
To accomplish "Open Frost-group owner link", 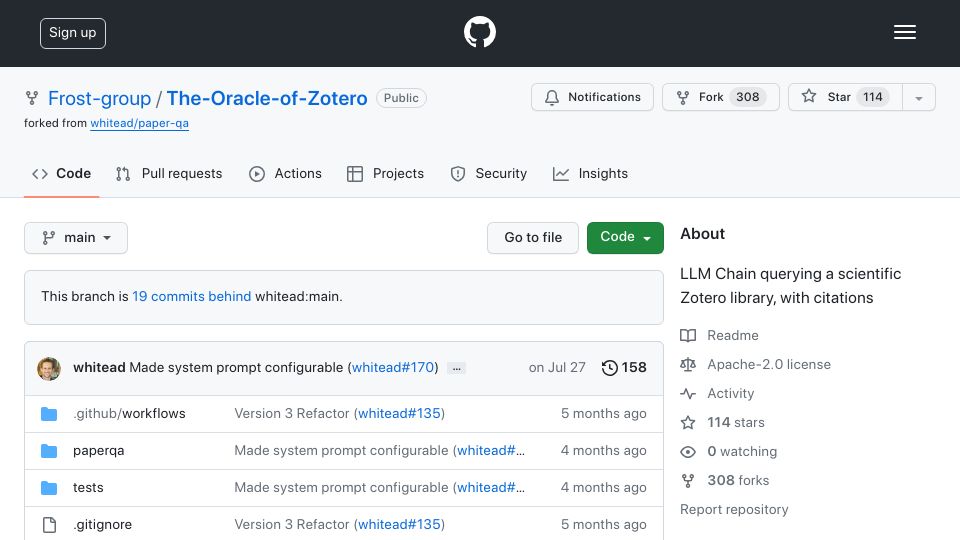I will [x=99, y=98].
